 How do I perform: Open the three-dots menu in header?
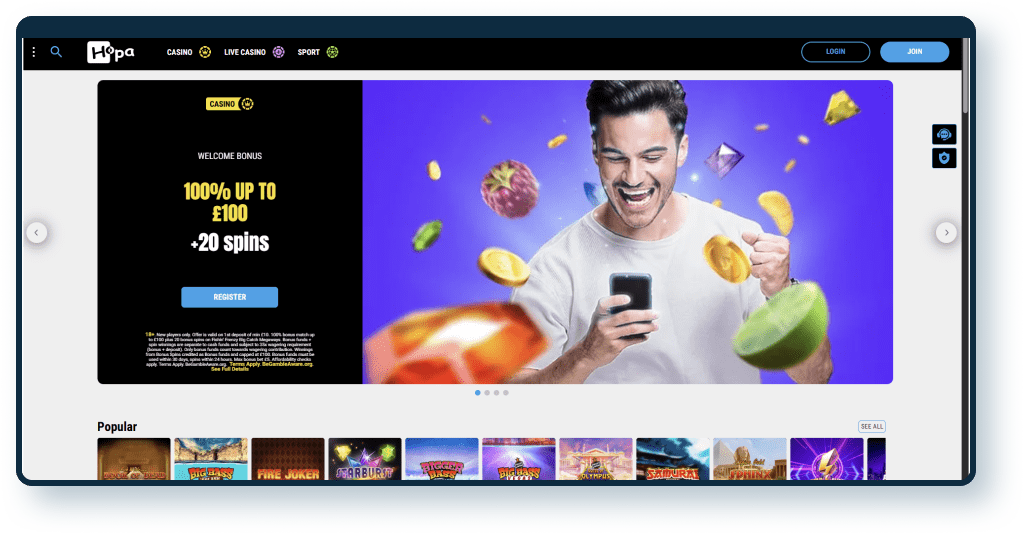(x=34, y=52)
